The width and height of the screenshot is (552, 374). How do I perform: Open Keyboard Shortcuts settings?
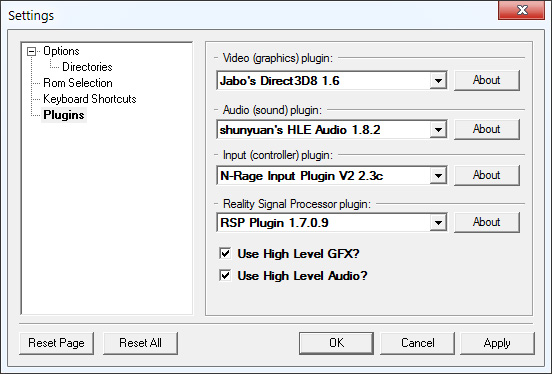(x=90, y=99)
